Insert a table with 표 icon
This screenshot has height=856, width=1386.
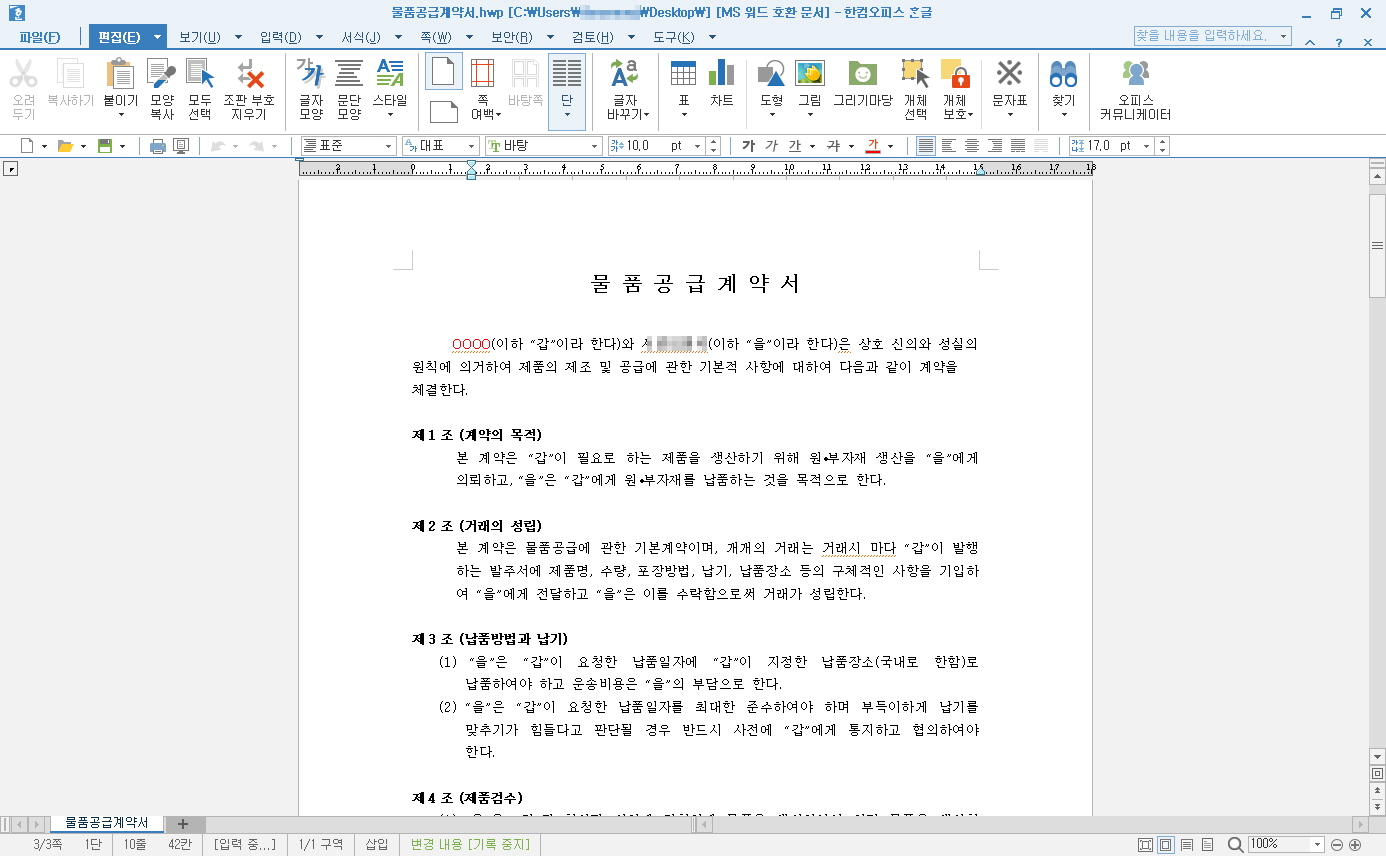(683, 75)
